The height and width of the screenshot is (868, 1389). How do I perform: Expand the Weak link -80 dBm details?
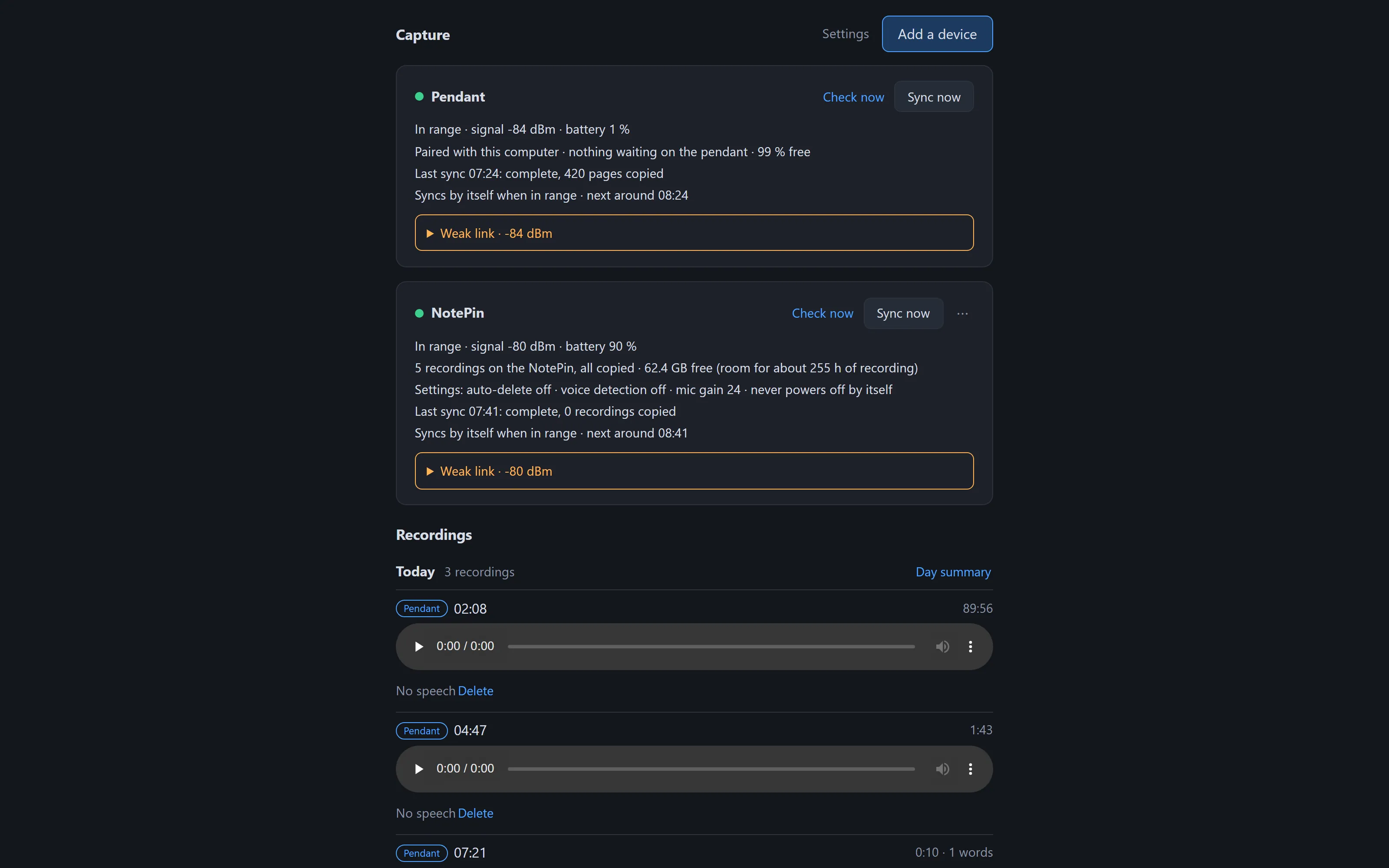(x=694, y=471)
